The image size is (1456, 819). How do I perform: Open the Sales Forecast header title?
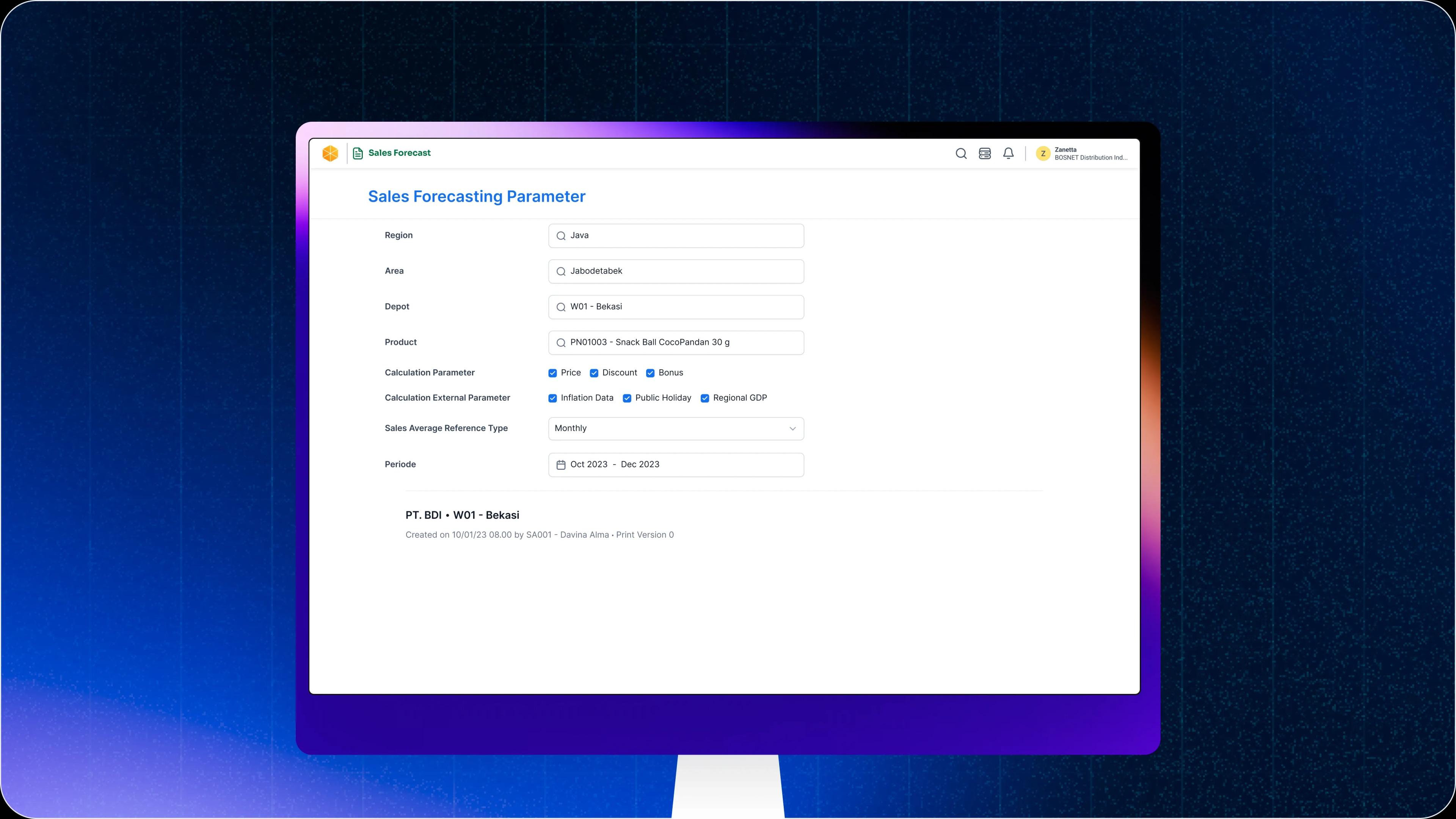point(399,153)
